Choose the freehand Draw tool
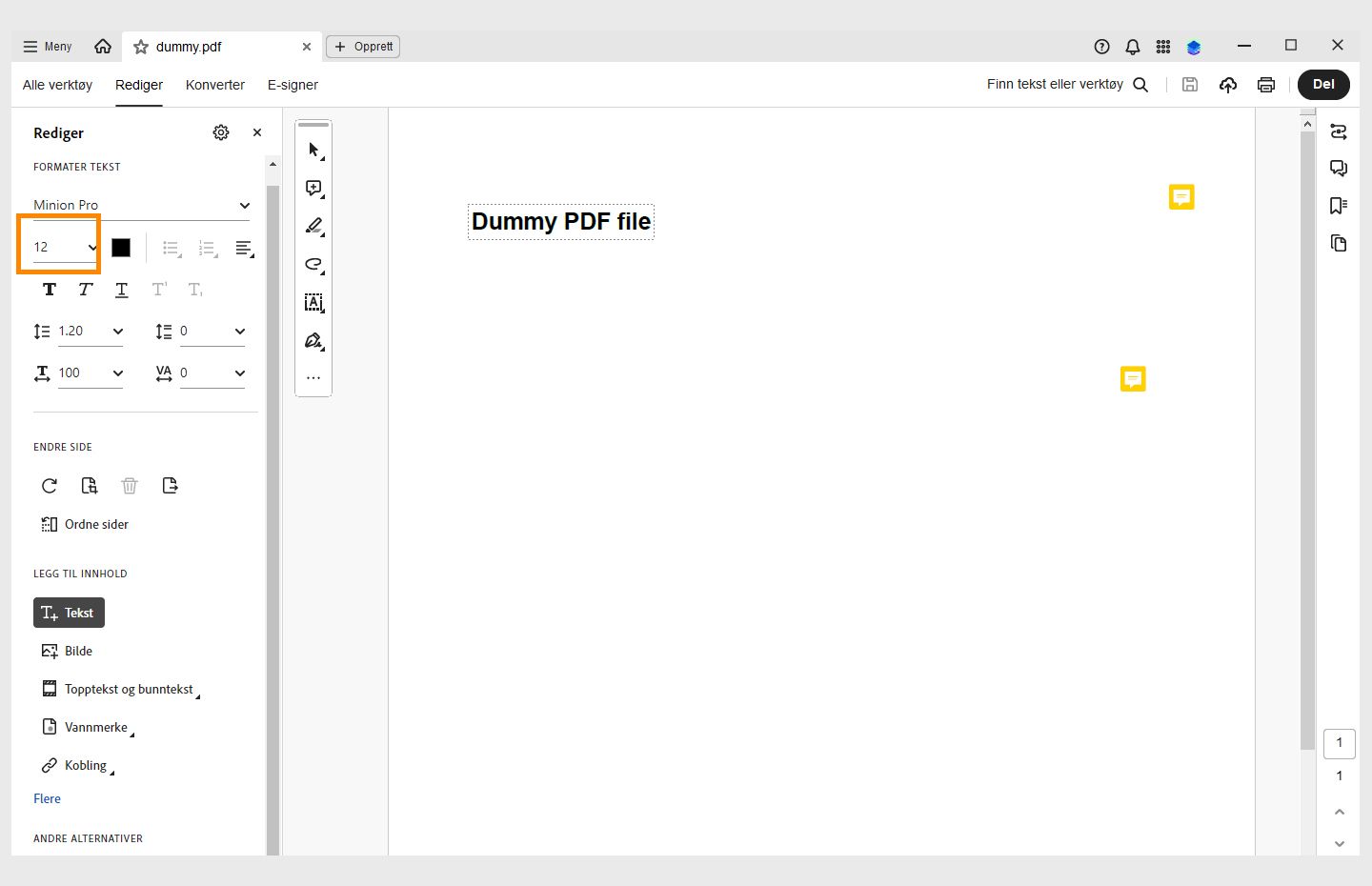Screen dimensions: 1372x886 [313, 264]
